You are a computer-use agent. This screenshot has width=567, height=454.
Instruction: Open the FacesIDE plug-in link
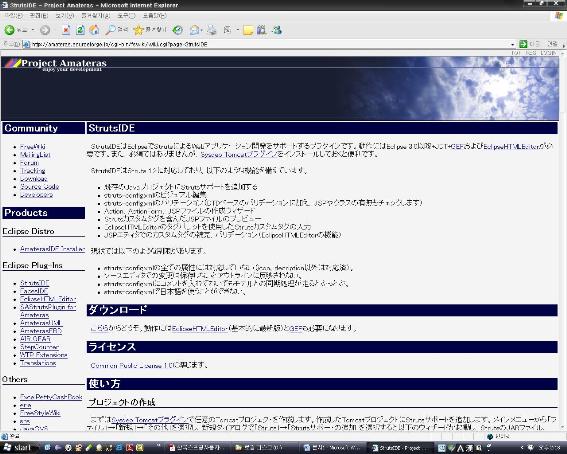coord(34,291)
